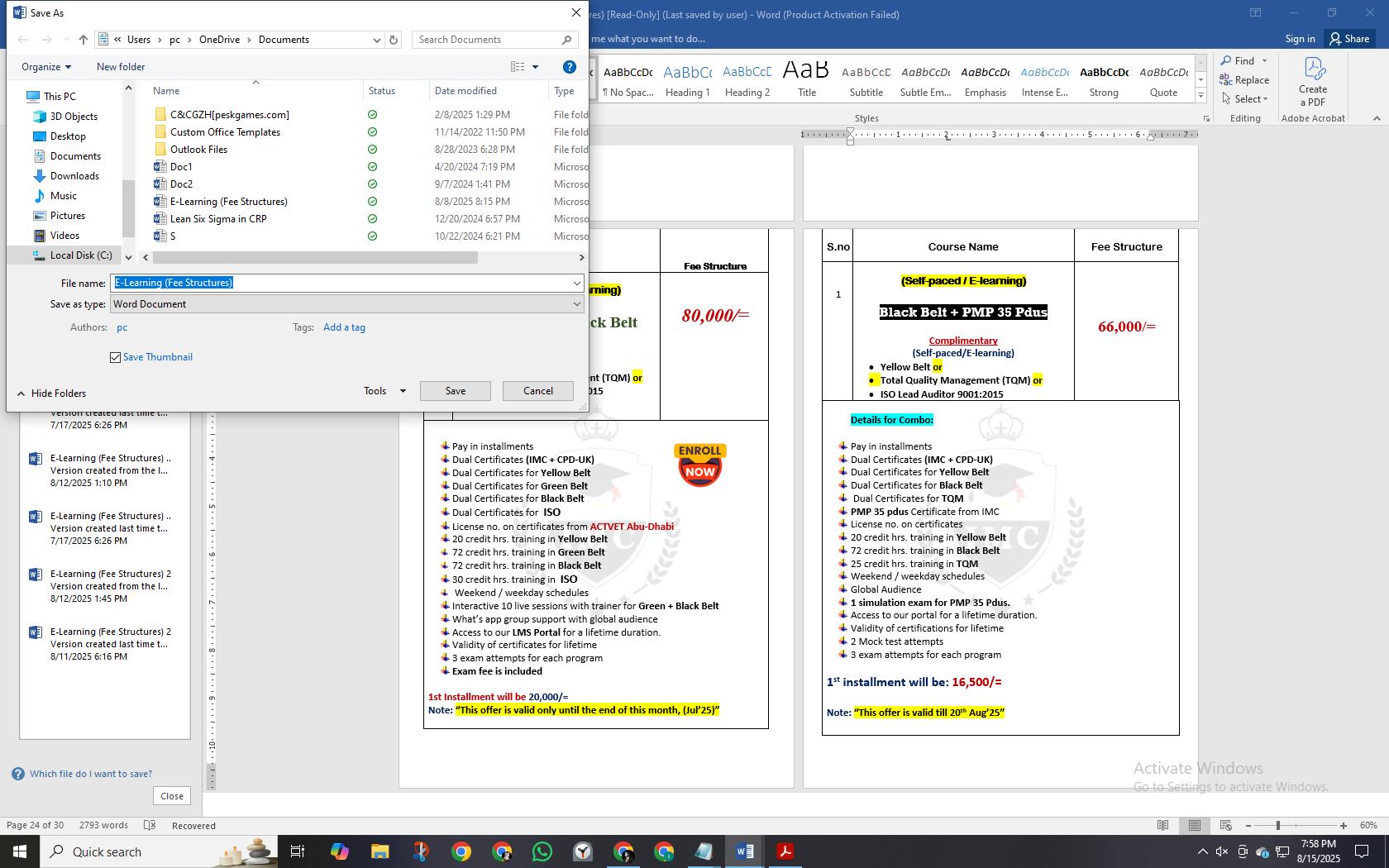
Task: Apply the Heading 1 style
Action: (x=688, y=80)
